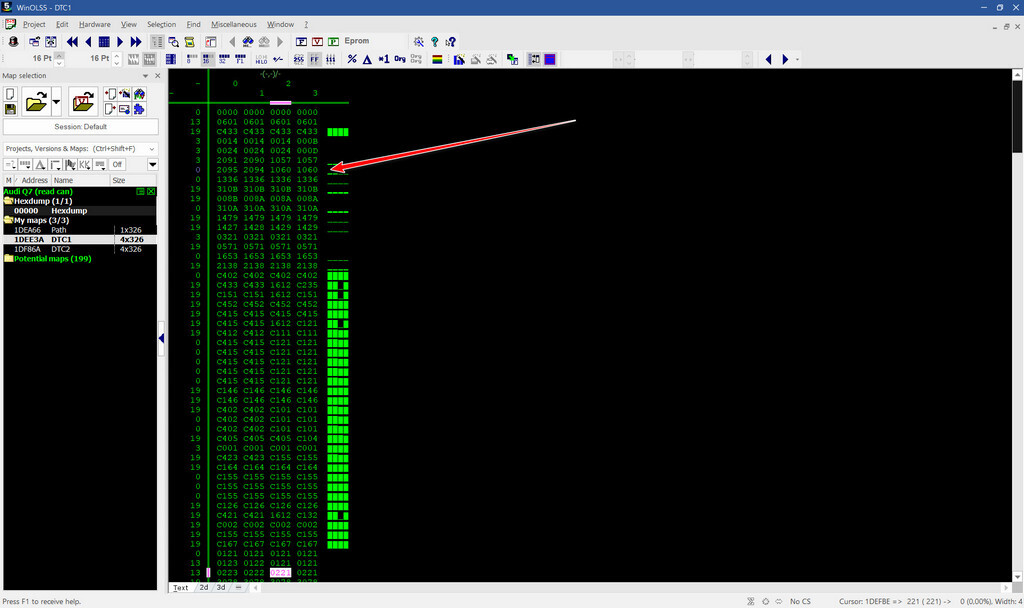Viewport: 1024px width, 608px height.
Task: Toggle plus/minus signed values
Action: (x=278, y=59)
